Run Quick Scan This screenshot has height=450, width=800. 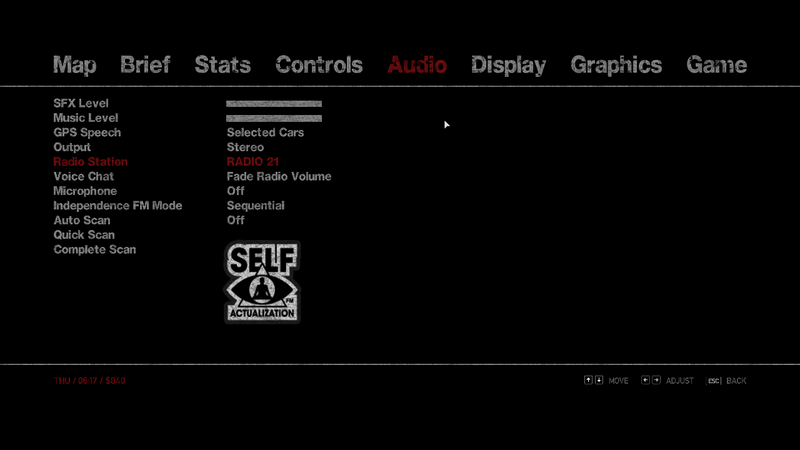[84, 235]
